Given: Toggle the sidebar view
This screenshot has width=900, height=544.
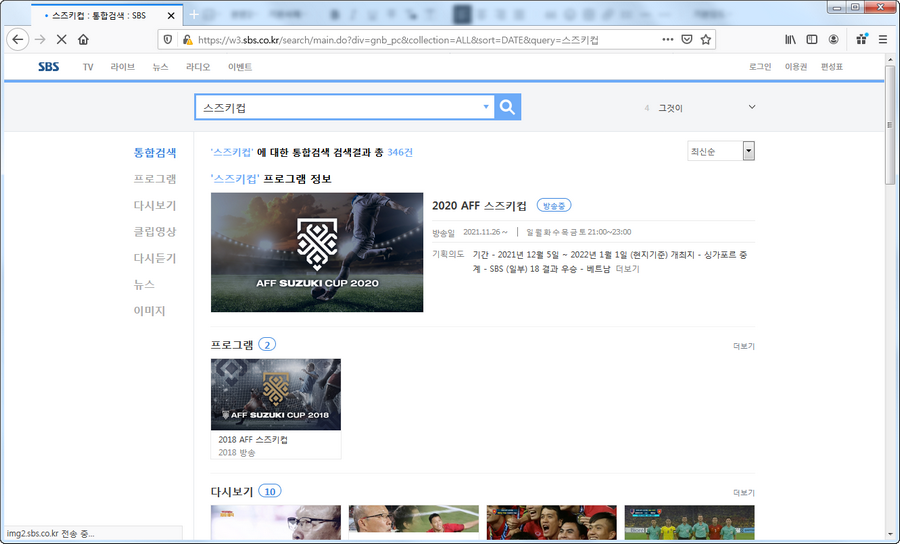Looking at the screenshot, I should pyautogui.click(x=812, y=40).
